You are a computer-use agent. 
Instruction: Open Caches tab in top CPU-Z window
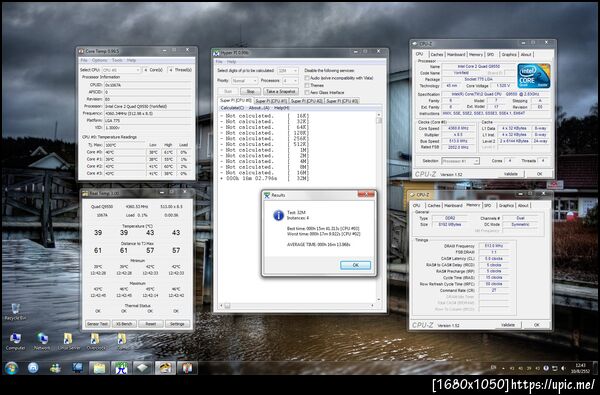pos(437,55)
